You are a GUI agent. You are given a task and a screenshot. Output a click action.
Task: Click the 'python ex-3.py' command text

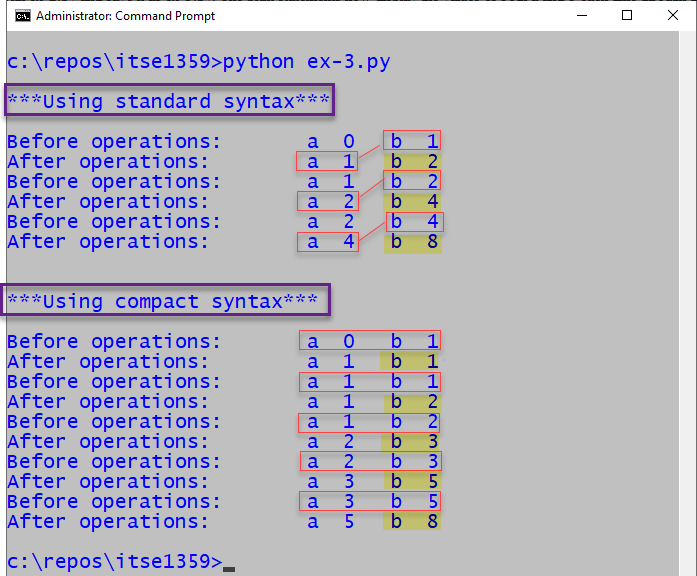[x=306, y=62]
